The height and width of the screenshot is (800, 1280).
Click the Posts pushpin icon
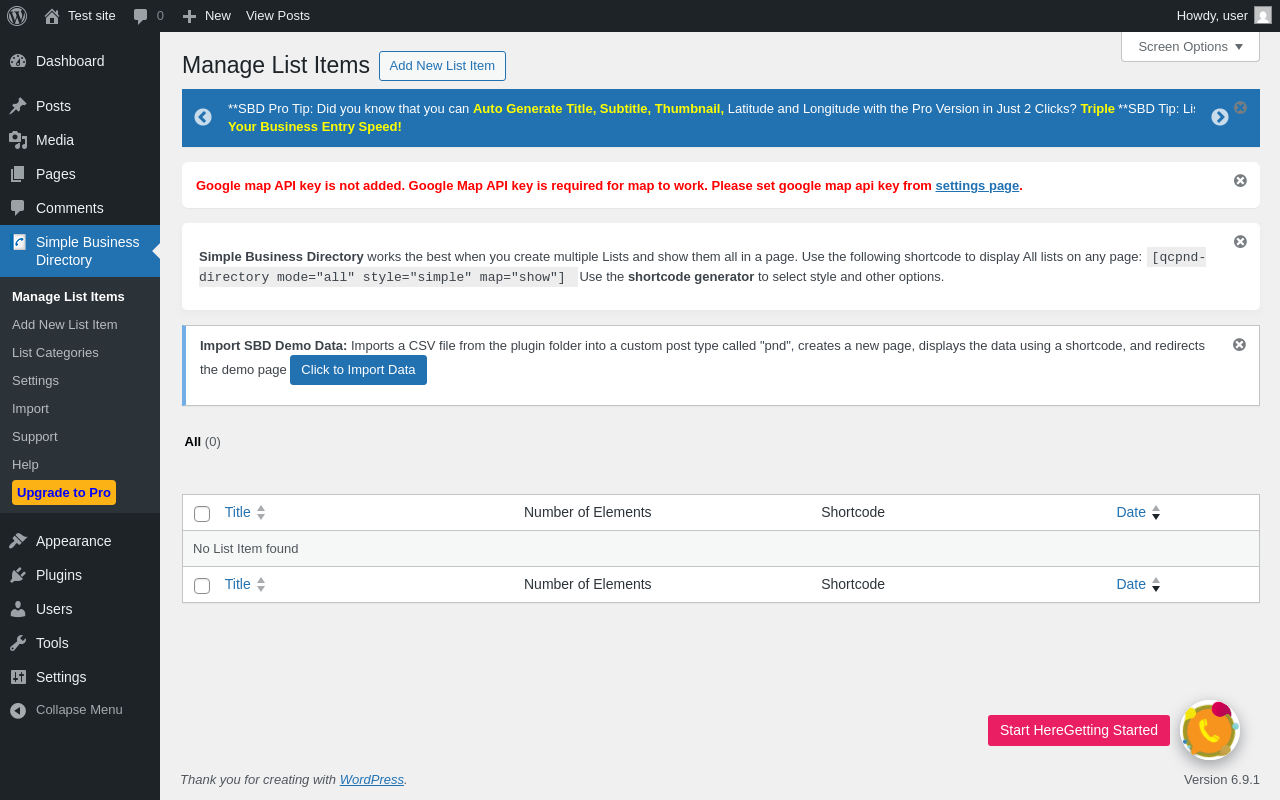coord(18,106)
